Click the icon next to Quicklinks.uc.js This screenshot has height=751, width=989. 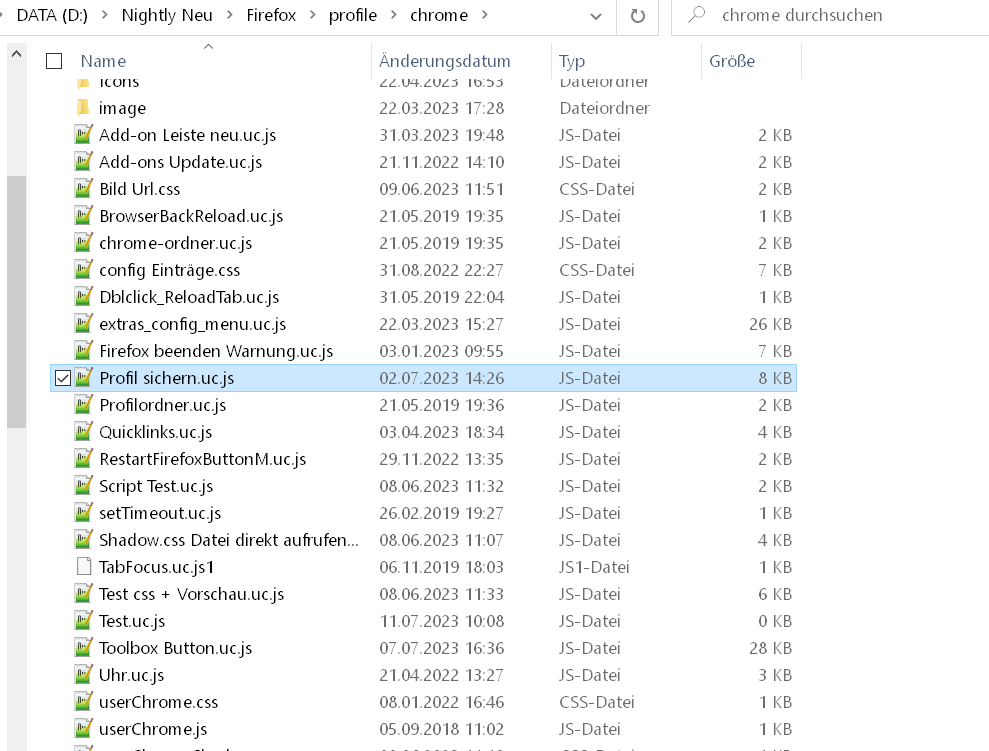pyautogui.click(x=84, y=432)
